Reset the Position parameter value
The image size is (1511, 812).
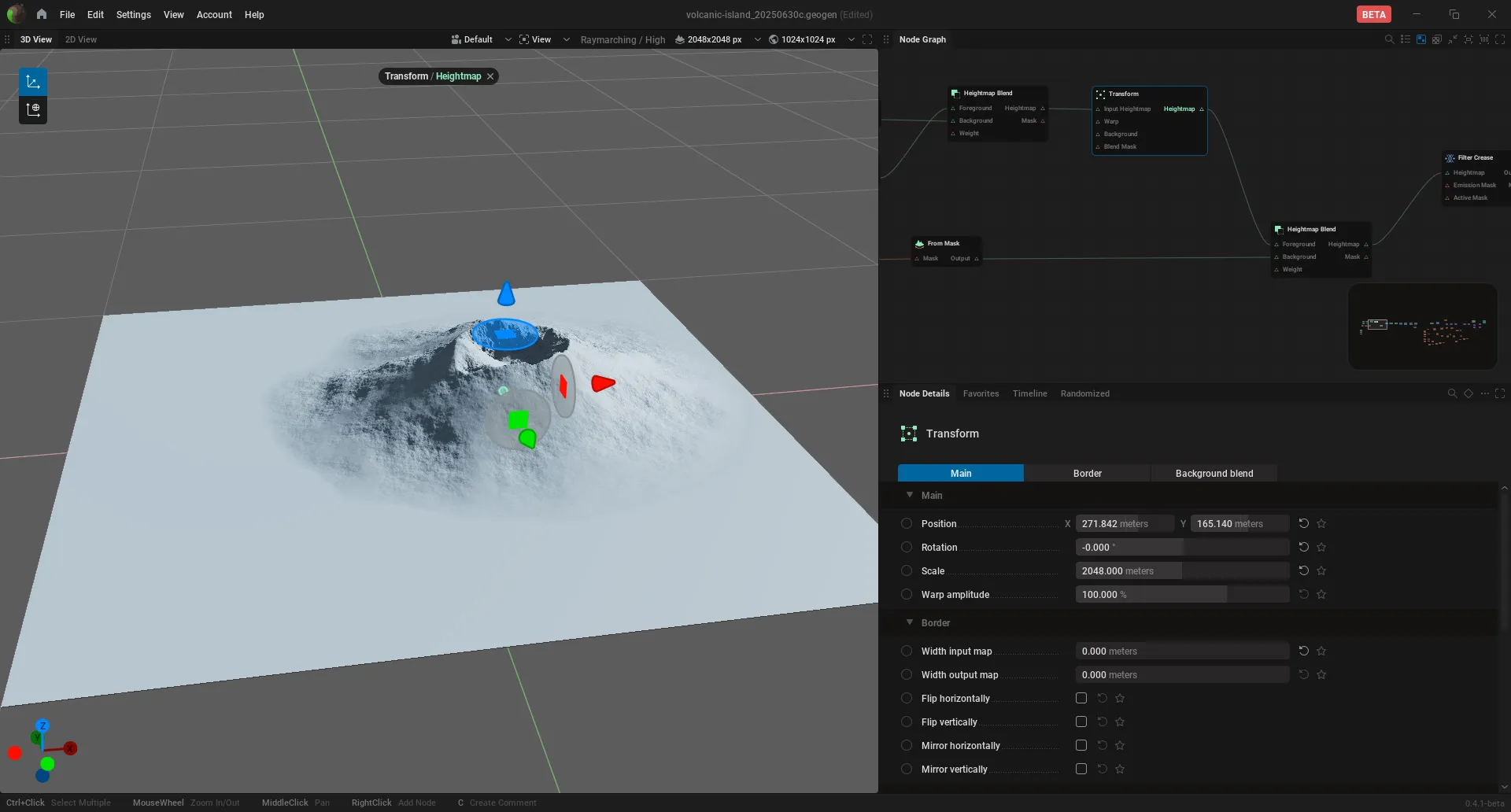pyautogui.click(x=1303, y=523)
